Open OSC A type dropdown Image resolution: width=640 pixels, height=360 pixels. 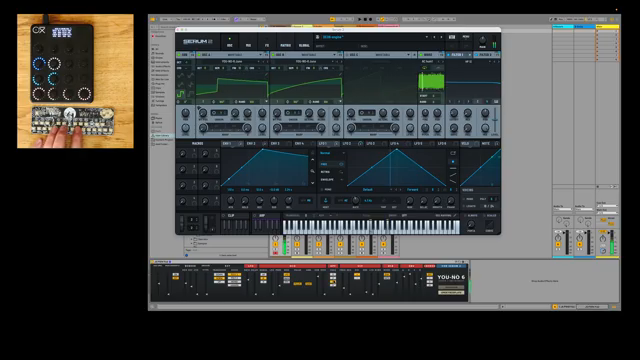tap(260, 55)
